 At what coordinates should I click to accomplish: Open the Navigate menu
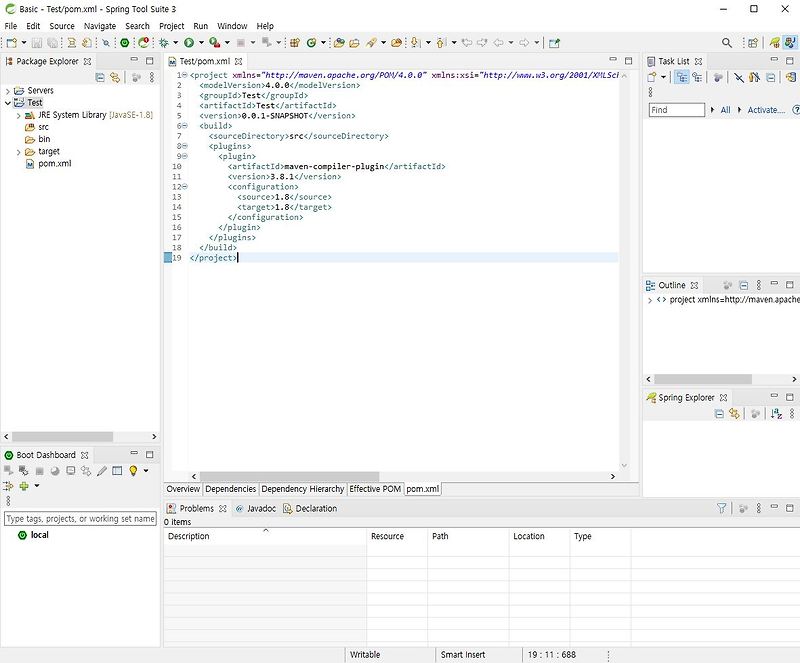tap(99, 26)
